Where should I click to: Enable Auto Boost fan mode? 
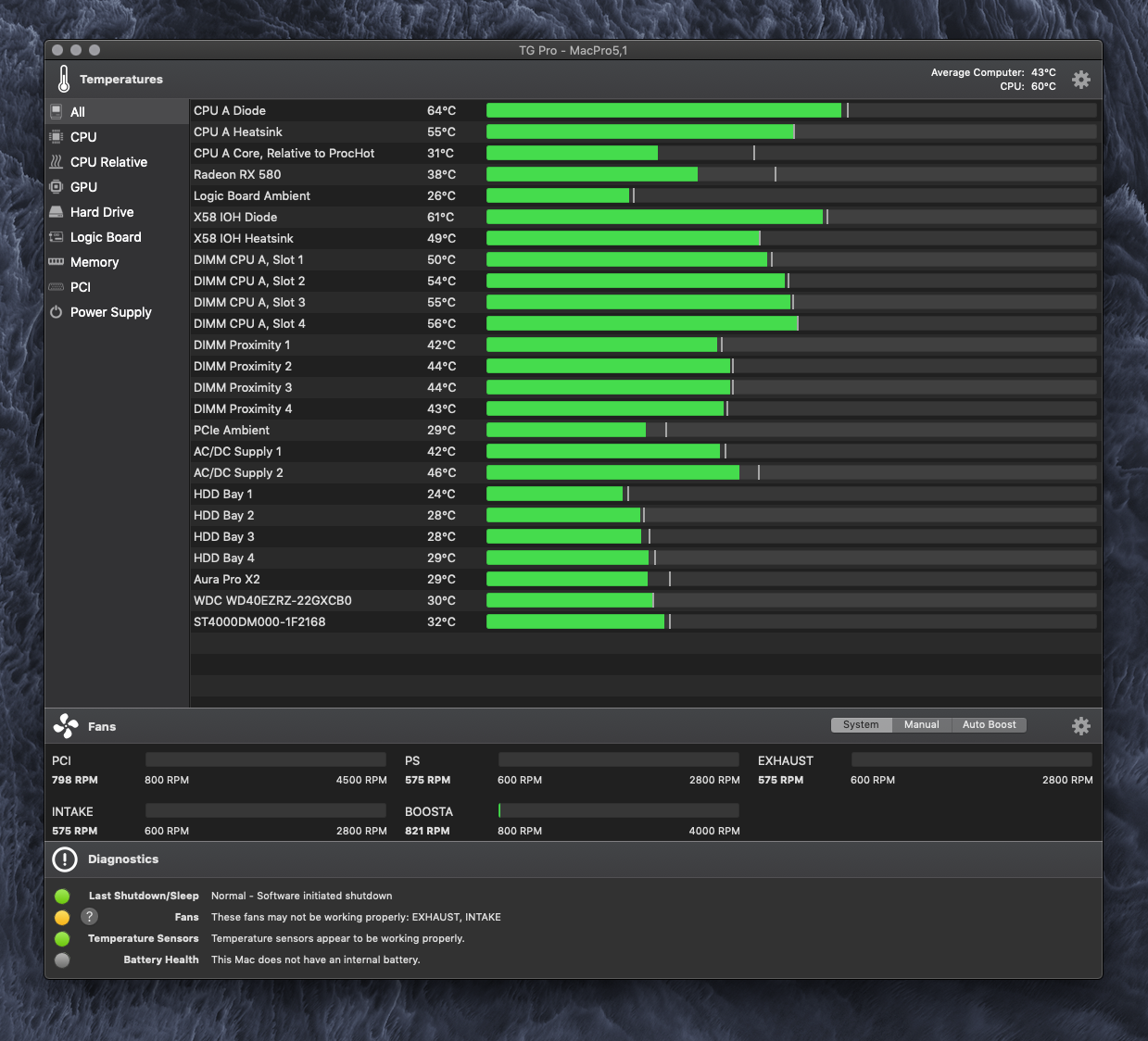[989, 724]
